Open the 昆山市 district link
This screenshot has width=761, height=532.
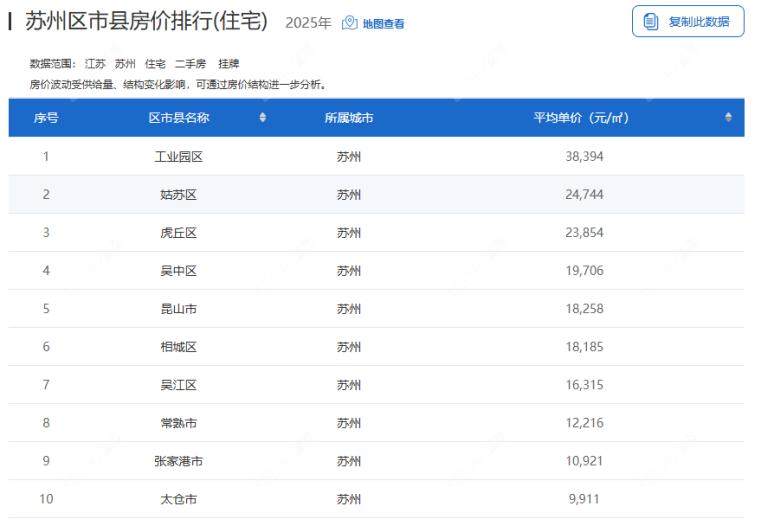pos(179,309)
